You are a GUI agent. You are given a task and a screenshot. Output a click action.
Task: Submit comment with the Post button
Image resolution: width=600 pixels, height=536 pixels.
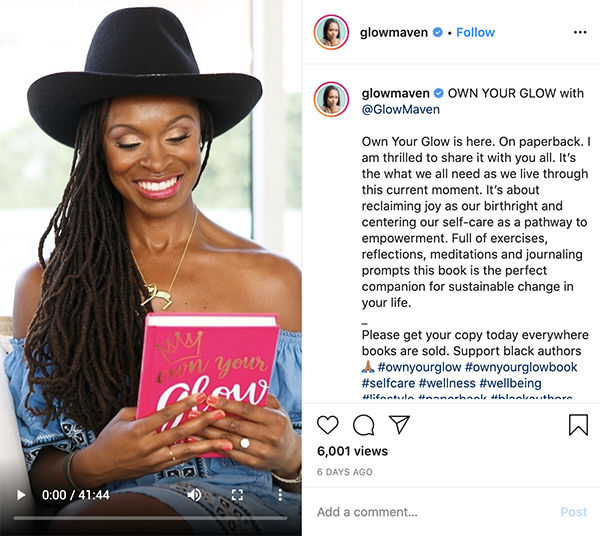[x=574, y=512]
